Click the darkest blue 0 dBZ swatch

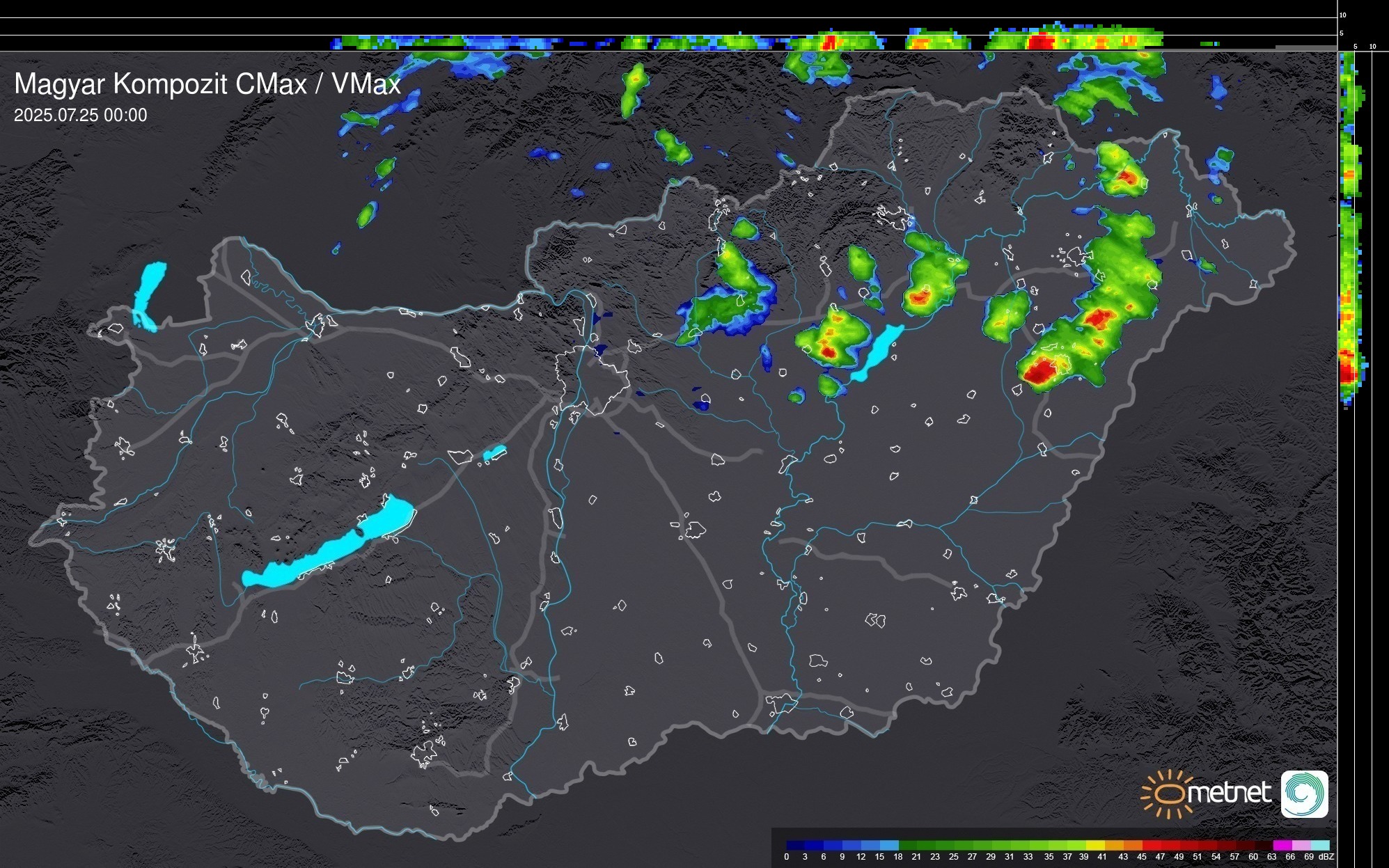pyautogui.click(x=796, y=845)
